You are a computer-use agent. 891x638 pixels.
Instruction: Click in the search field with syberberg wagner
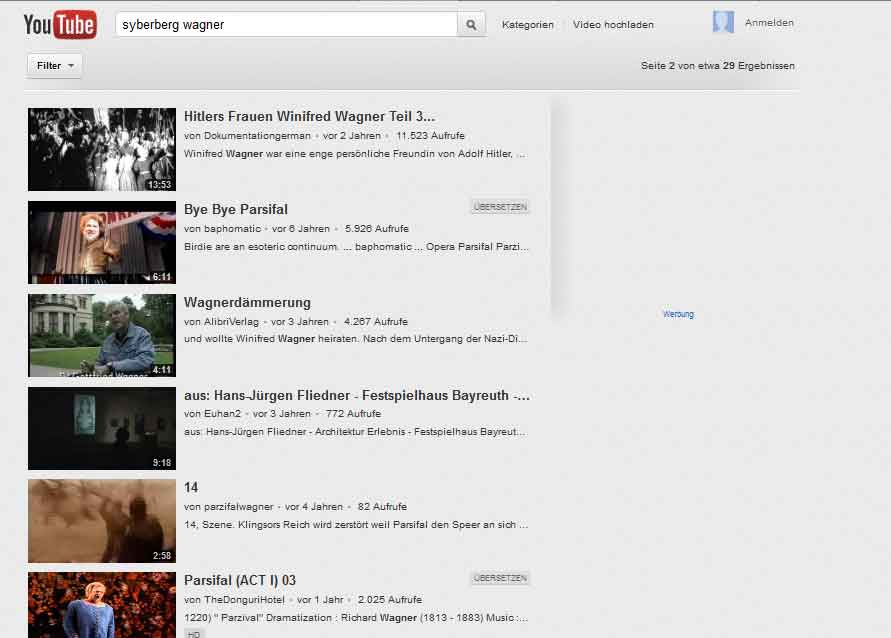[x=286, y=25]
